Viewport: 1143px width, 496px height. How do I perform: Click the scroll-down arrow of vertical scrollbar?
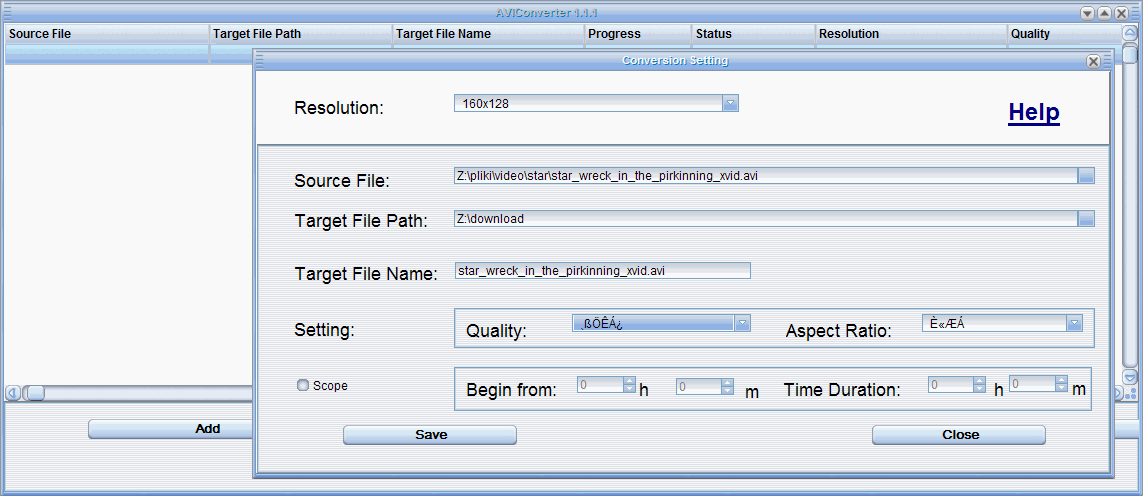(1129, 377)
